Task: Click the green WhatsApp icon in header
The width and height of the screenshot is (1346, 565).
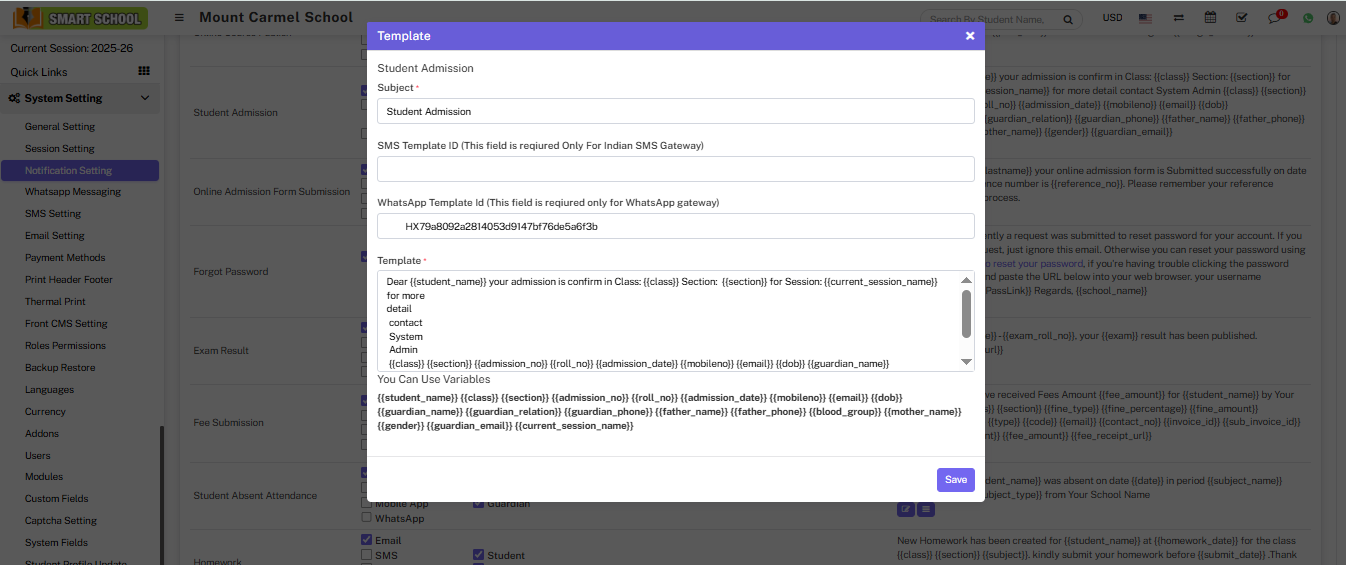Action: tap(1308, 18)
